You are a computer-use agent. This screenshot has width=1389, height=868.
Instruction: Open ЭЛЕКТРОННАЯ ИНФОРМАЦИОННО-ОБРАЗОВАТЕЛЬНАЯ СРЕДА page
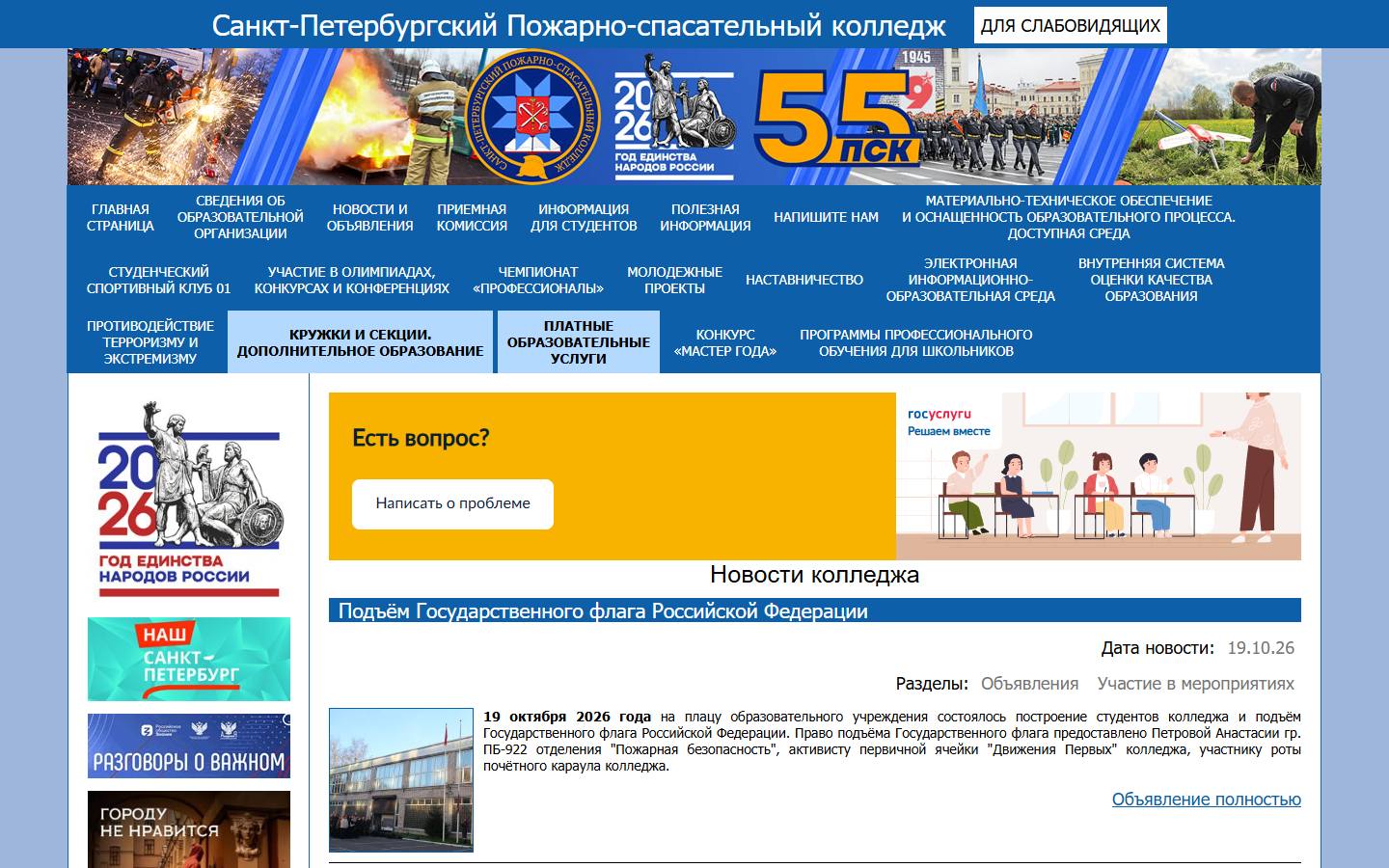click(970, 280)
